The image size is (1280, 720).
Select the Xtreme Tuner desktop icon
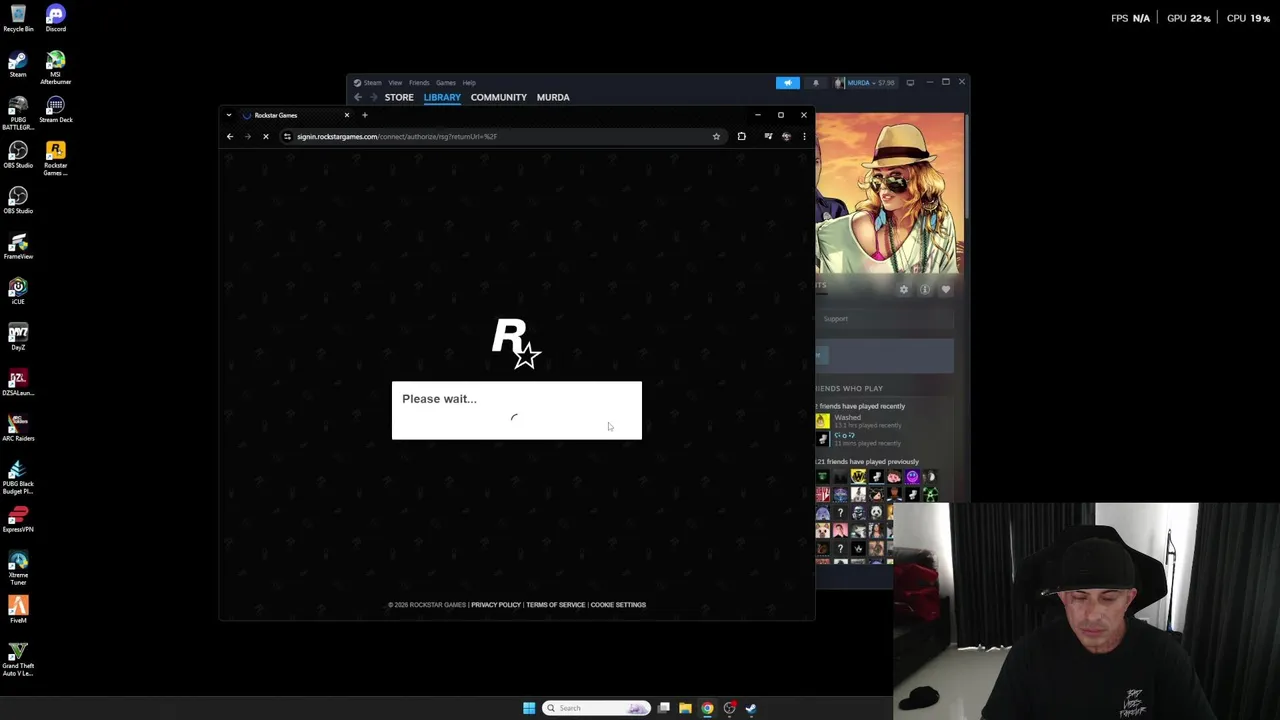[18, 568]
